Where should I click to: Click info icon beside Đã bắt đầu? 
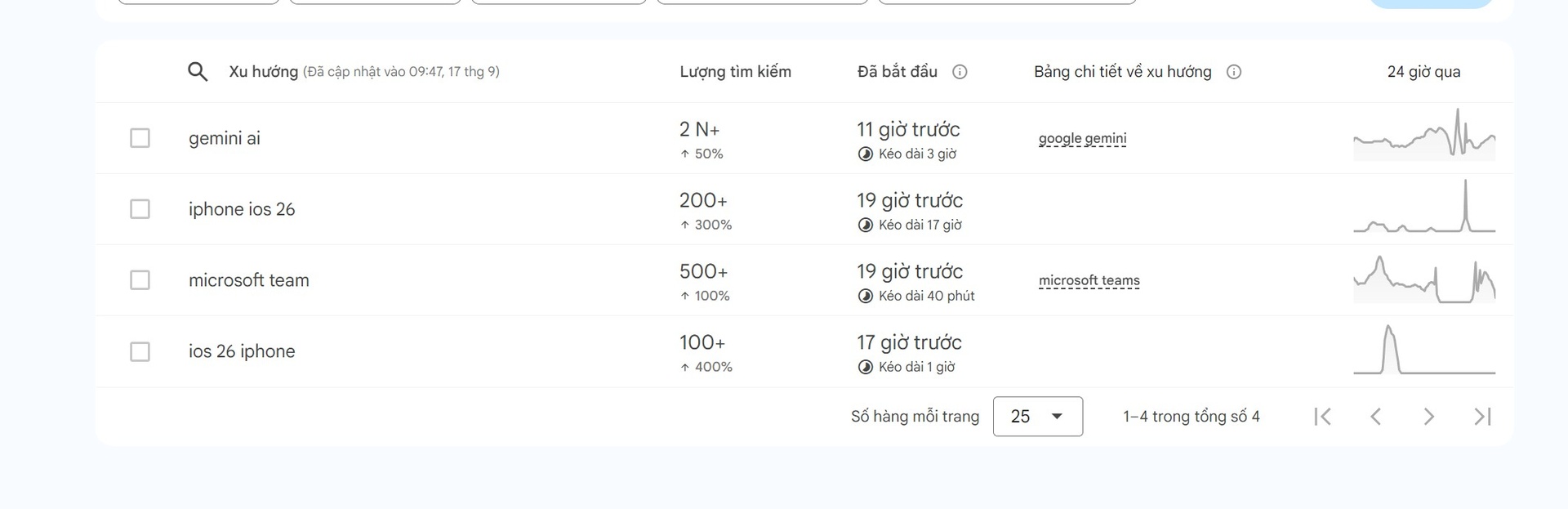[960, 72]
